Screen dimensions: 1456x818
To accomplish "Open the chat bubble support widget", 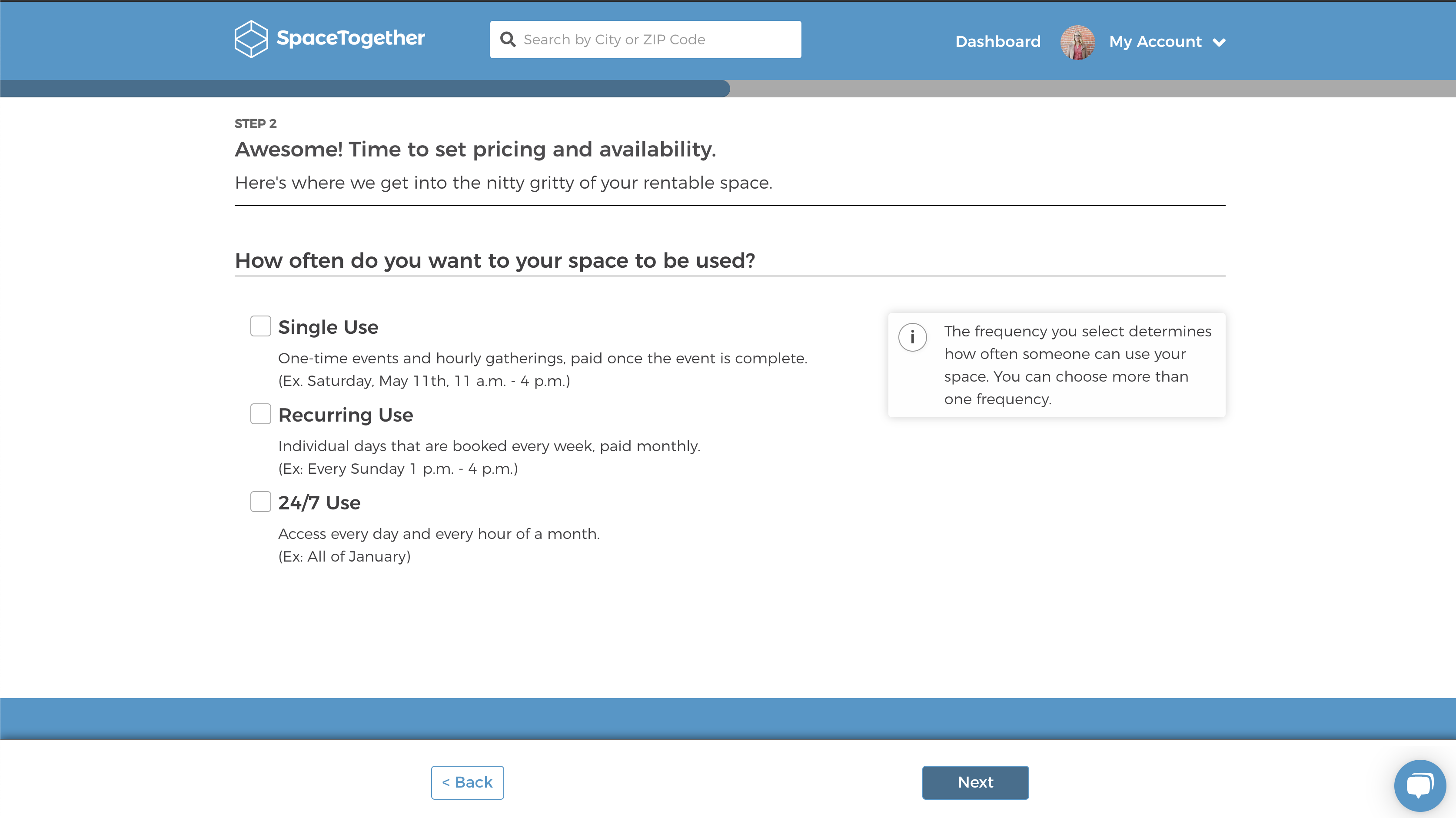I will click(x=1420, y=785).
